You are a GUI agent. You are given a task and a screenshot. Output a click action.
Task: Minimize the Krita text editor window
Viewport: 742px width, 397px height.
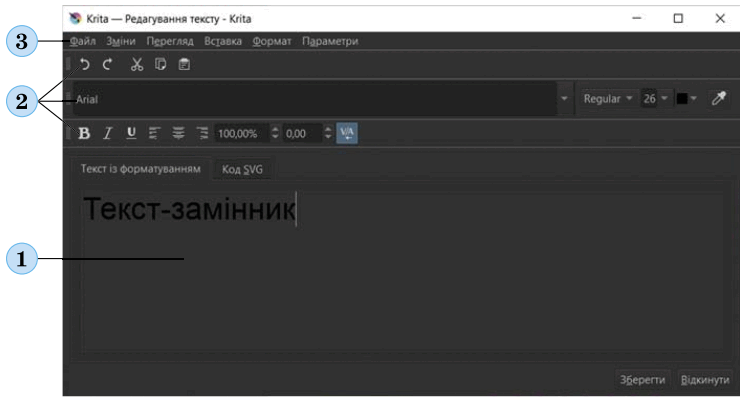pos(637,18)
